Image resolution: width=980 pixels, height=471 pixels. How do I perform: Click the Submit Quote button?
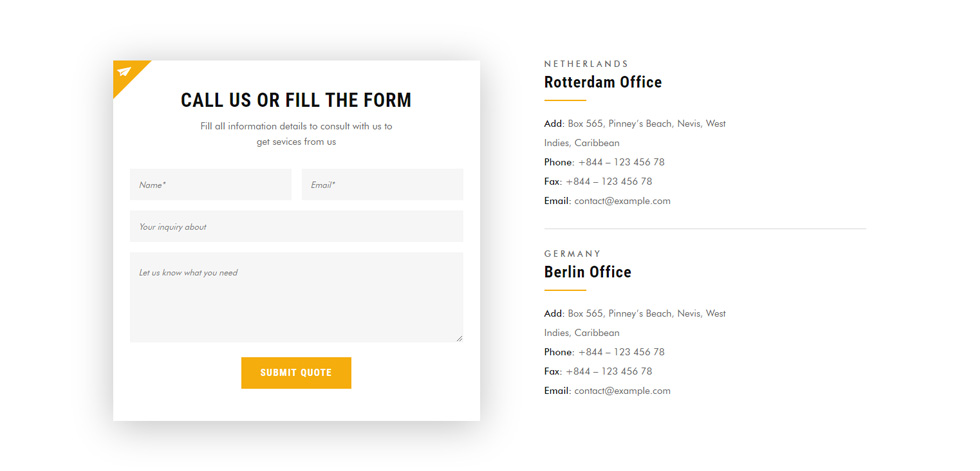point(296,373)
